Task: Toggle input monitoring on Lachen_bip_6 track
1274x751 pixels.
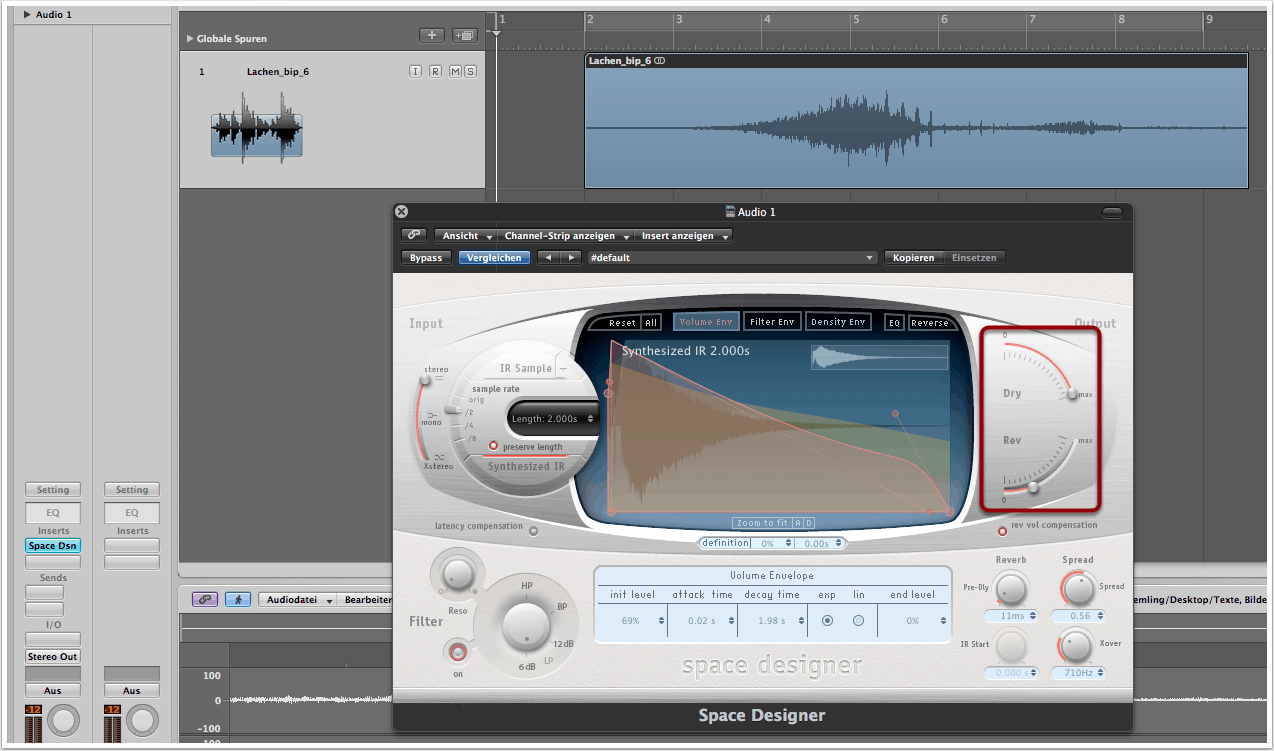Action: coord(416,71)
